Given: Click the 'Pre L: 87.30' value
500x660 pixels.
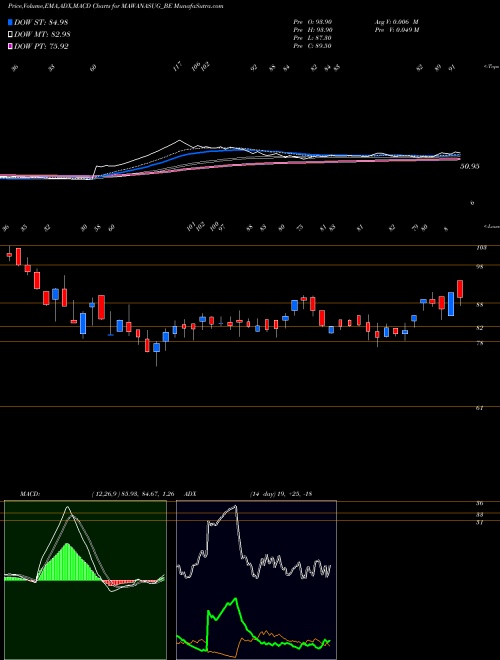Looking at the screenshot, I should coord(313,37).
